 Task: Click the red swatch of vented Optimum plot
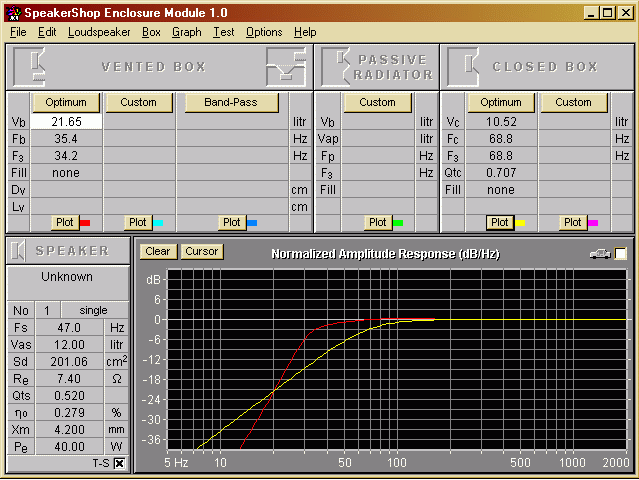pos(84,222)
